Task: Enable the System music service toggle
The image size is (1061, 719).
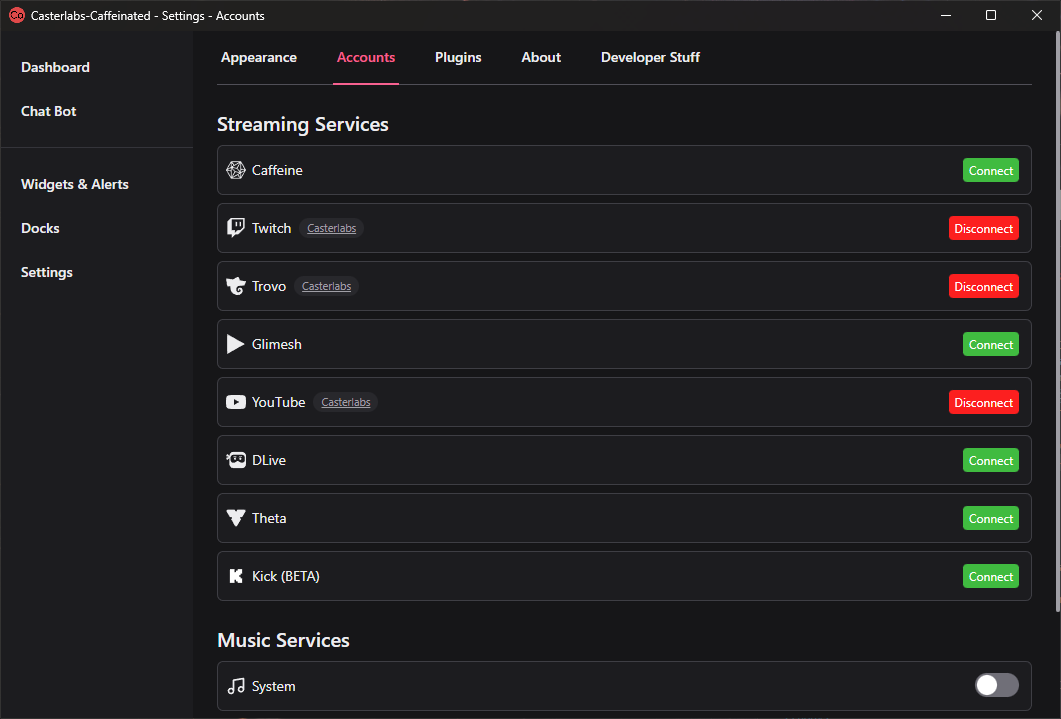Action: pos(996,685)
